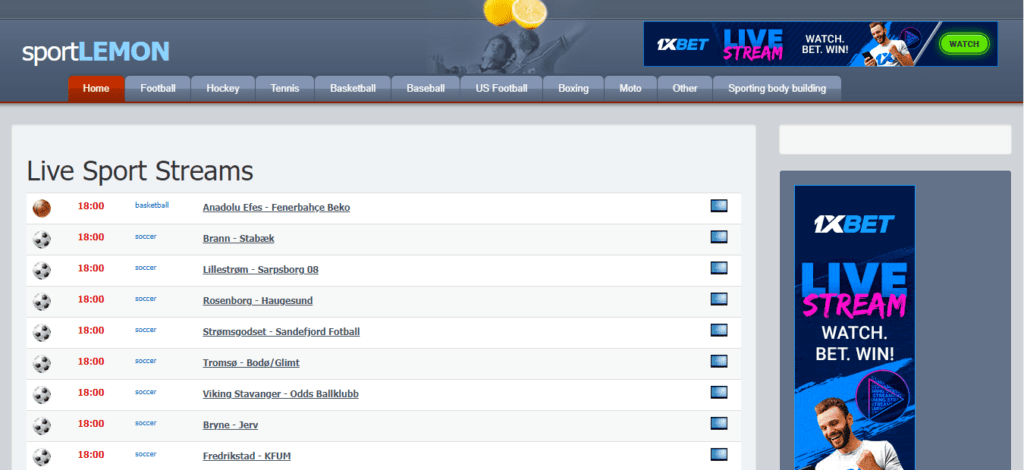Click the soccer ball icon in Tromsø - Bodø/Glimt row
Image resolution: width=1024 pixels, height=470 pixels.
click(42, 364)
